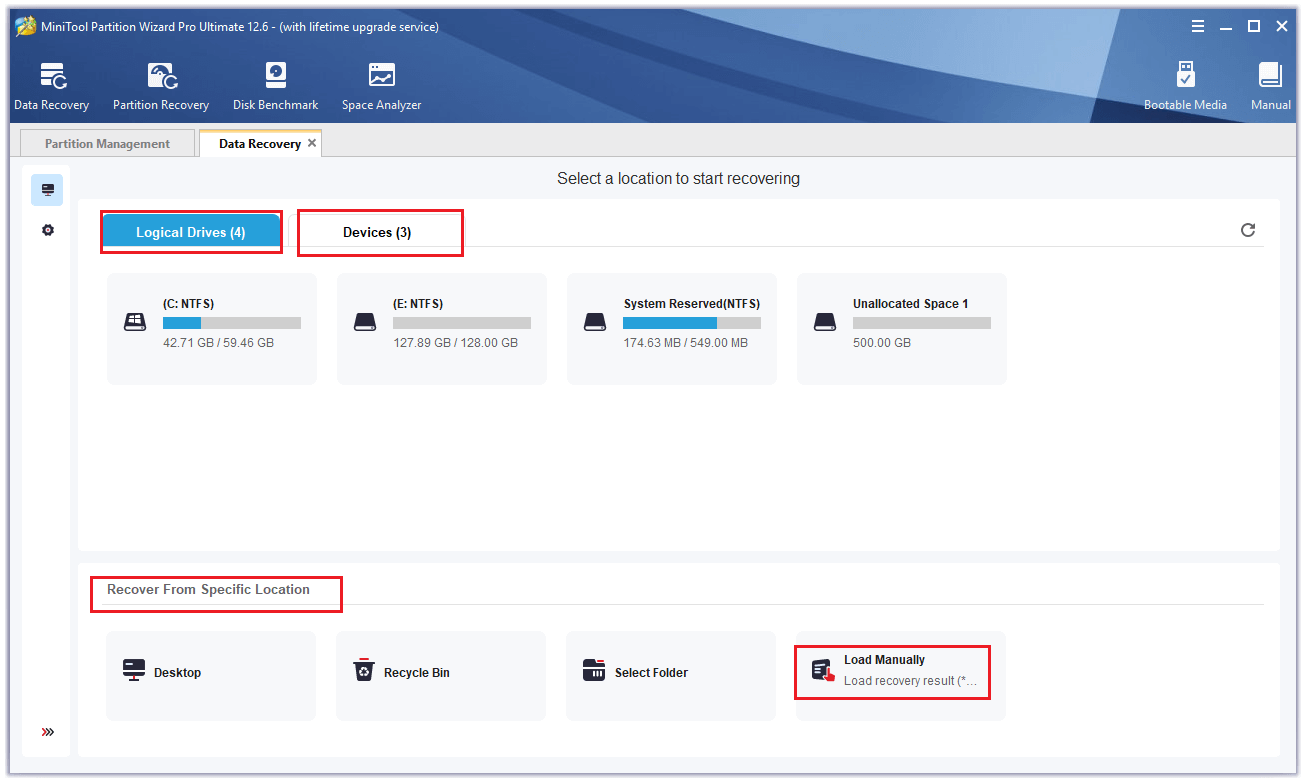
Task: Switch to Partition Management tab
Action: [108, 144]
